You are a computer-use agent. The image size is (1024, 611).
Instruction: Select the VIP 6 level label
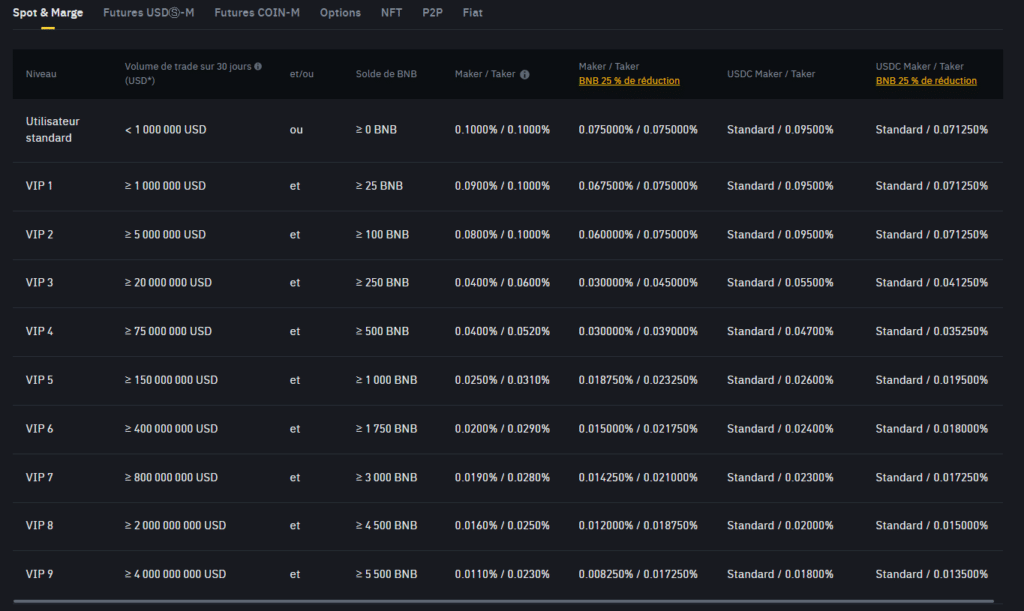(x=39, y=429)
